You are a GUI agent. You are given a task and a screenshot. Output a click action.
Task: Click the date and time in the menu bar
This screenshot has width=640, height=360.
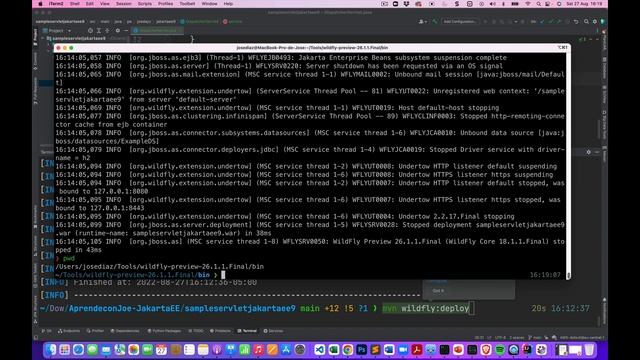584,4
